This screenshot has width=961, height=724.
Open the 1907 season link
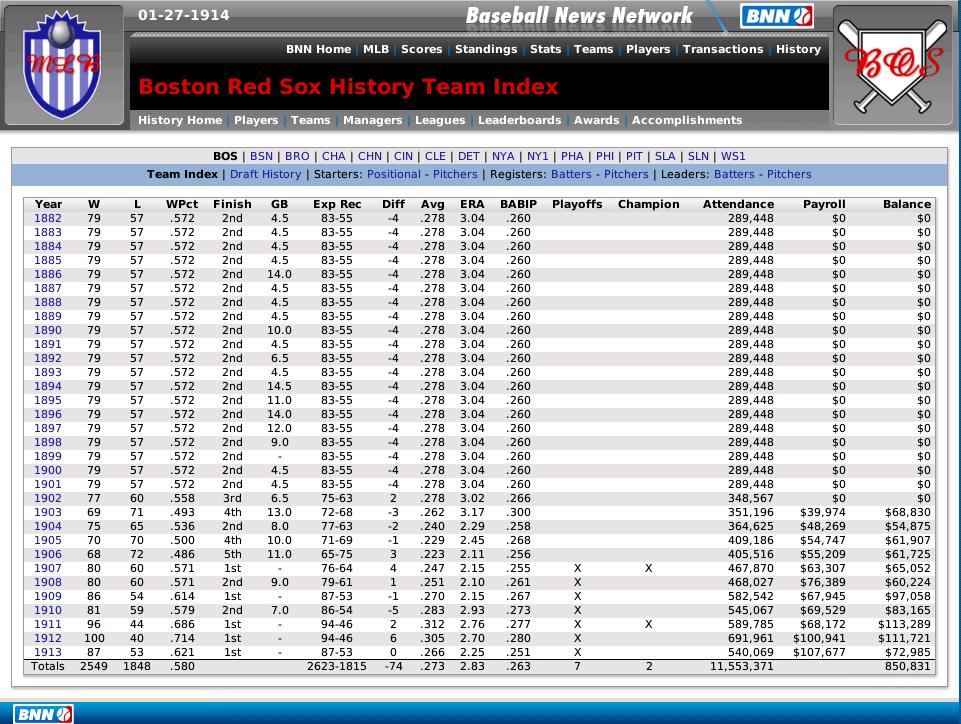click(48, 568)
